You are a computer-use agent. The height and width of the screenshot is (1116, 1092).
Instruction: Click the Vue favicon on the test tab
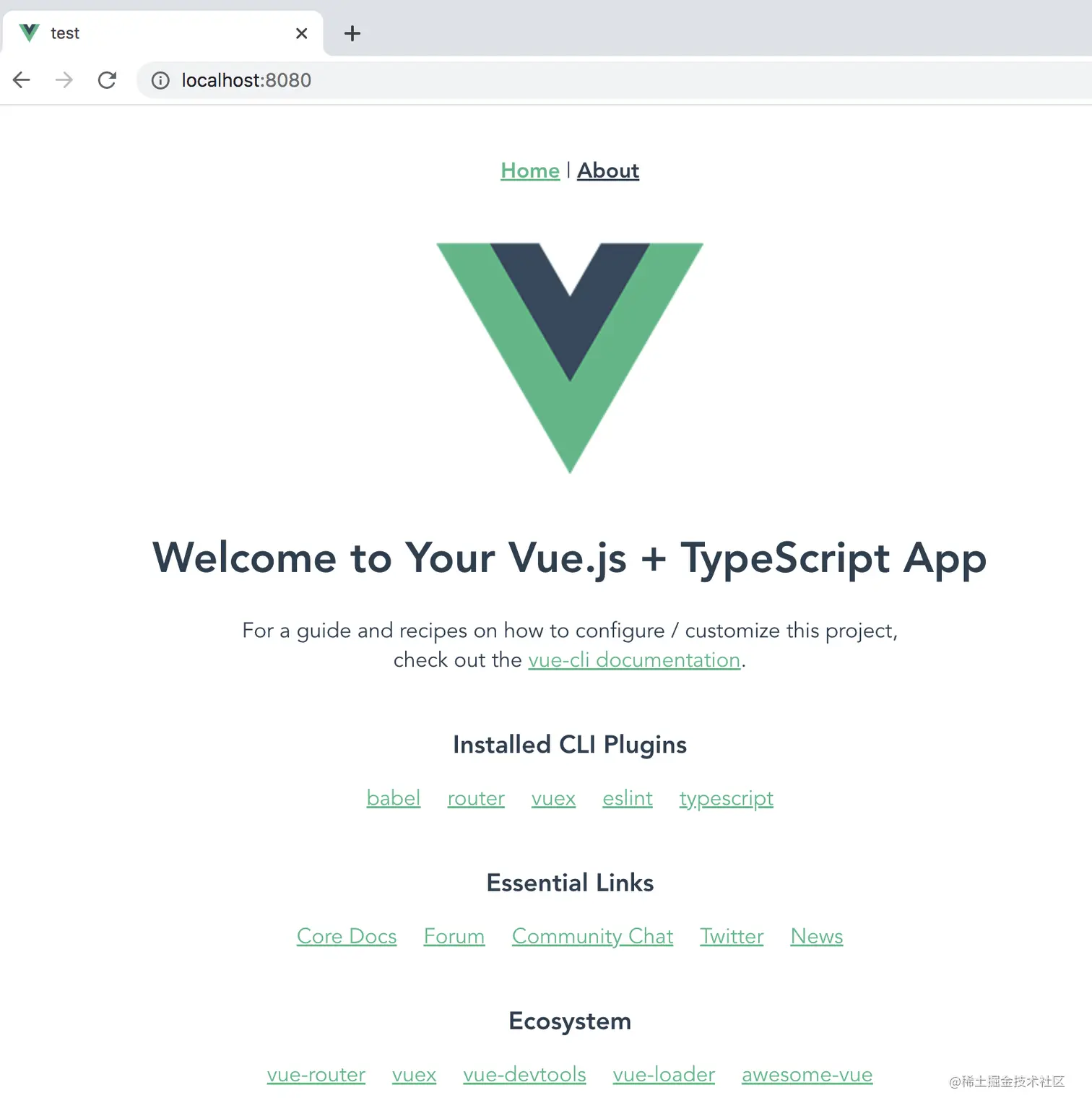point(29,33)
